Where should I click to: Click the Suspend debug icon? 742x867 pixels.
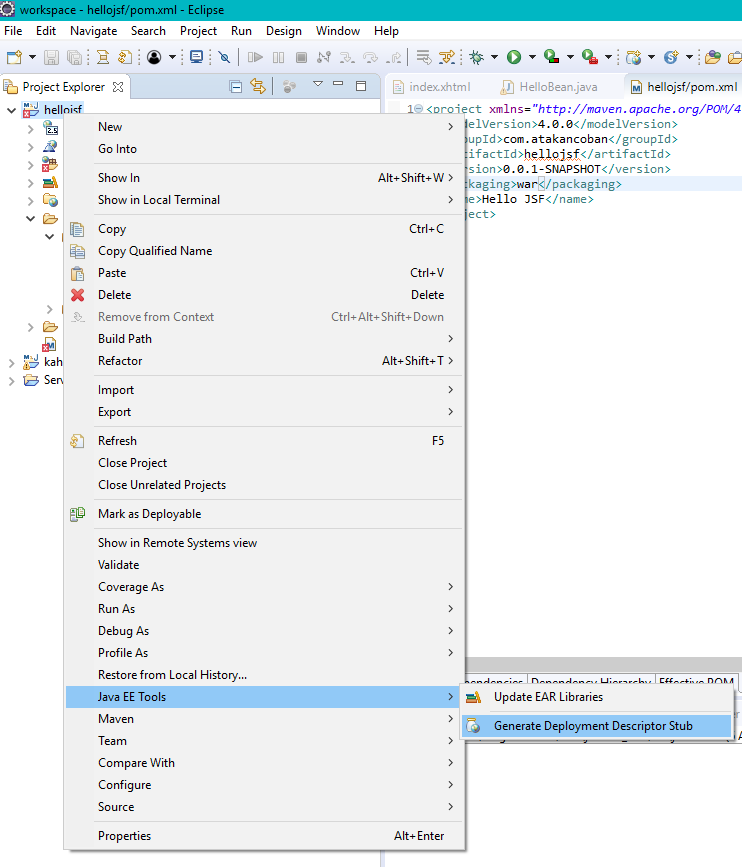pos(279,57)
